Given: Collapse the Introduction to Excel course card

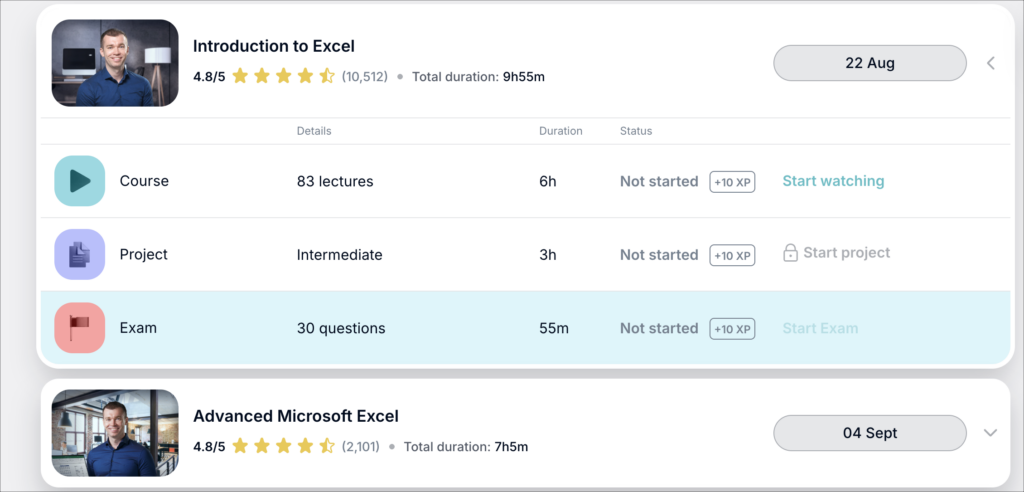Looking at the screenshot, I should coord(991,63).
